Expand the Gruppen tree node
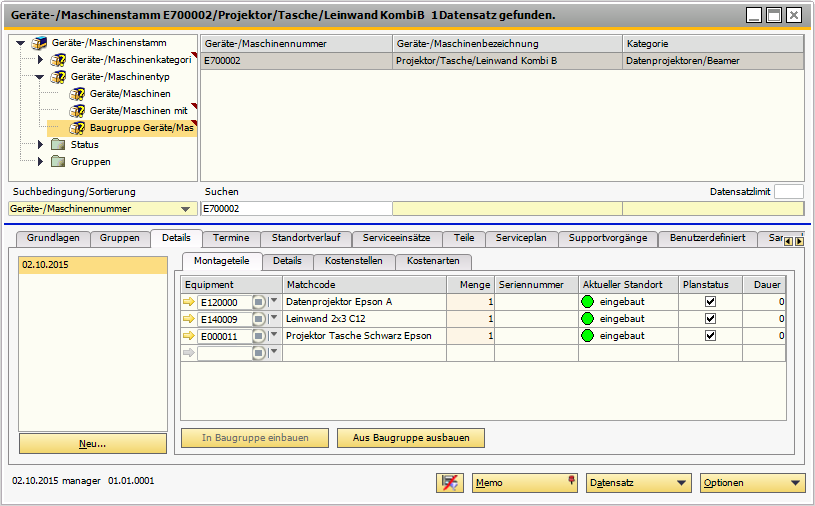This screenshot has height=506, width=815. (x=41, y=162)
